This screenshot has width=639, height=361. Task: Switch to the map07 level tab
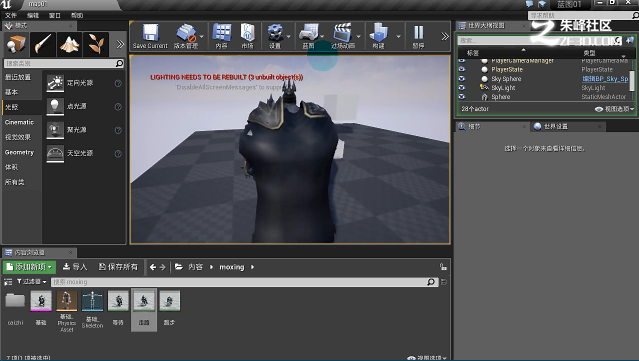point(38,4)
